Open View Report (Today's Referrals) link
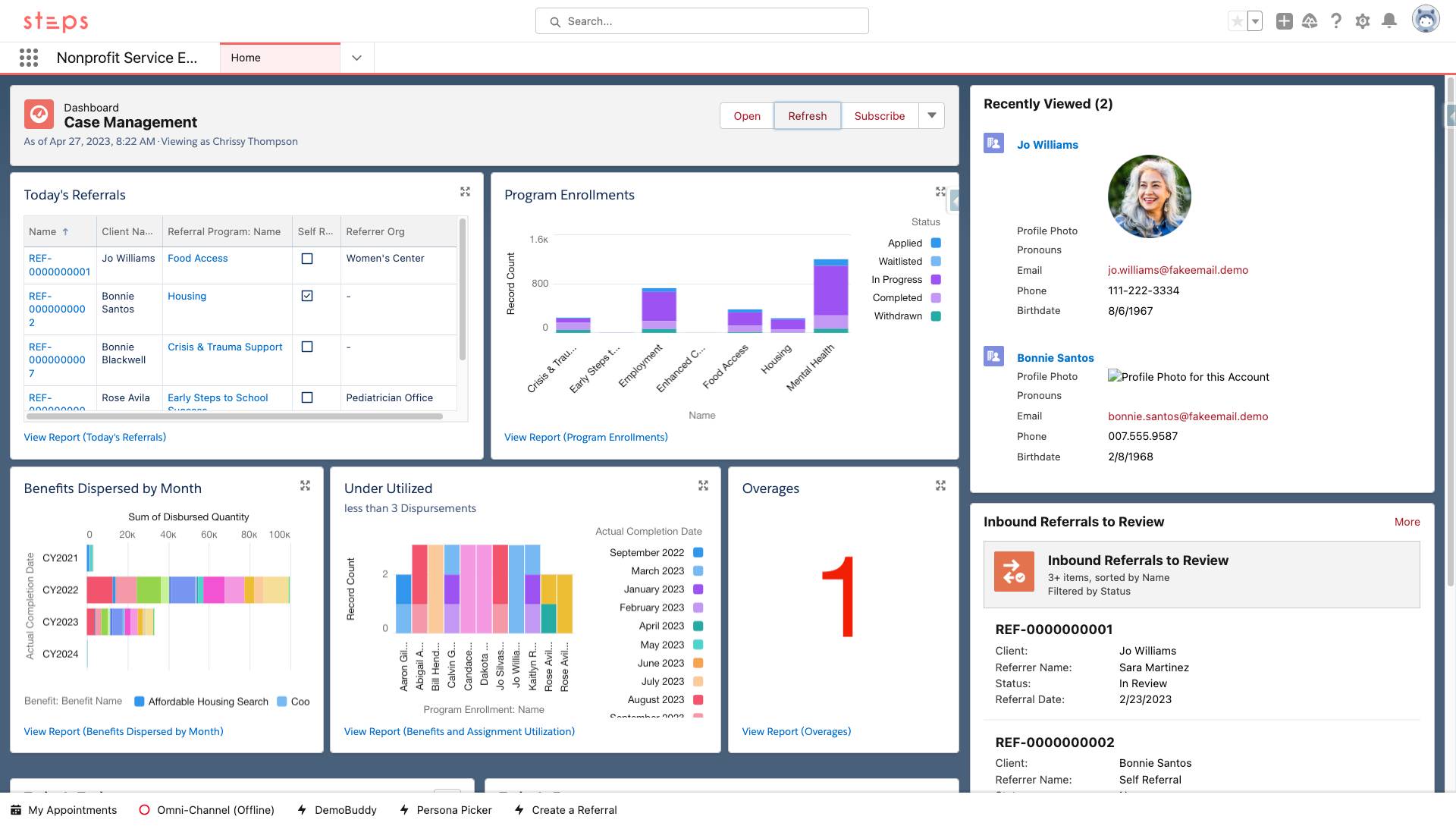This screenshot has width=1456, height=826. [x=95, y=437]
